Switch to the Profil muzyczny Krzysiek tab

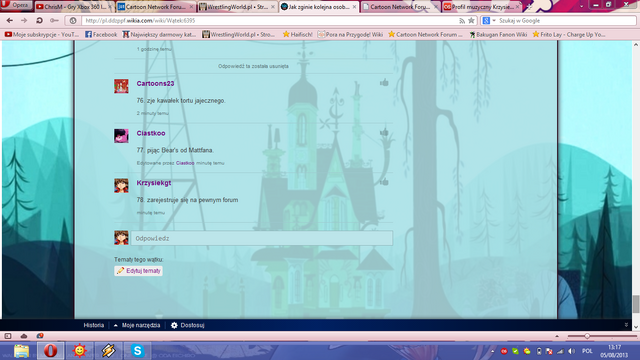(x=482, y=7)
